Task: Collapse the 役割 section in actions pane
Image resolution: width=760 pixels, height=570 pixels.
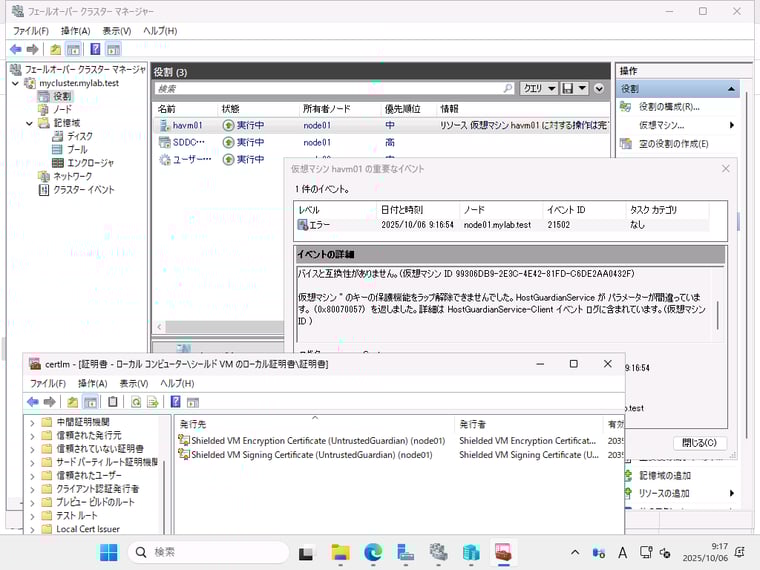Action: [x=731, y=89]
